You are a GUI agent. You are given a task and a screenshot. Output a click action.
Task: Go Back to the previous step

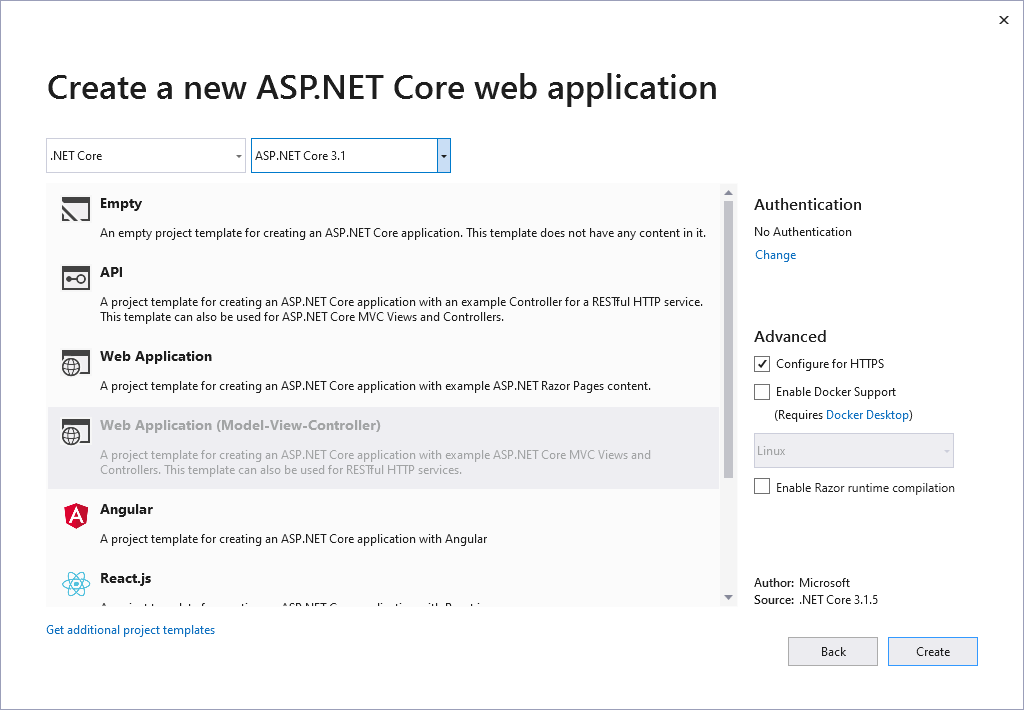coord(833,651)
